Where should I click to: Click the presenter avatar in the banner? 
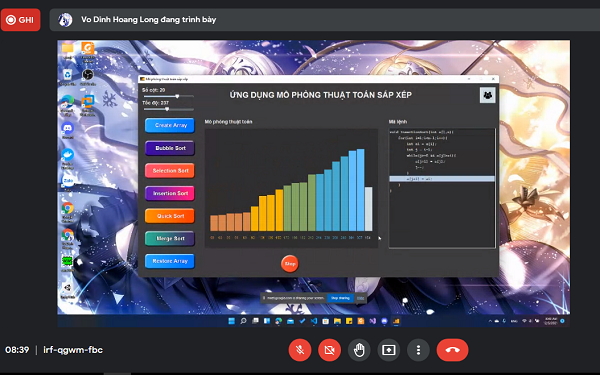pos(65,20)
